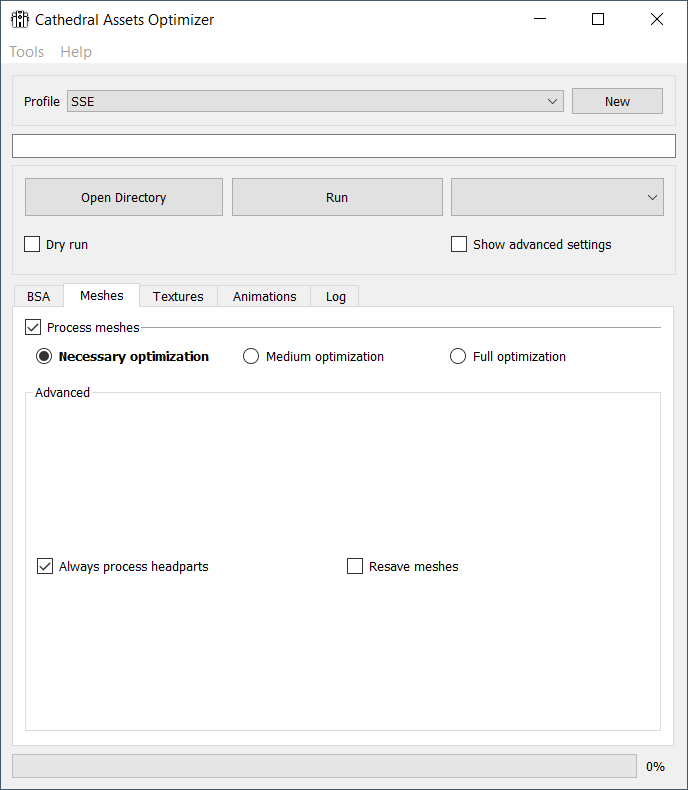Start processing with the Run button
This screenshot has width=688, height=790.
[x=337, y=197]
